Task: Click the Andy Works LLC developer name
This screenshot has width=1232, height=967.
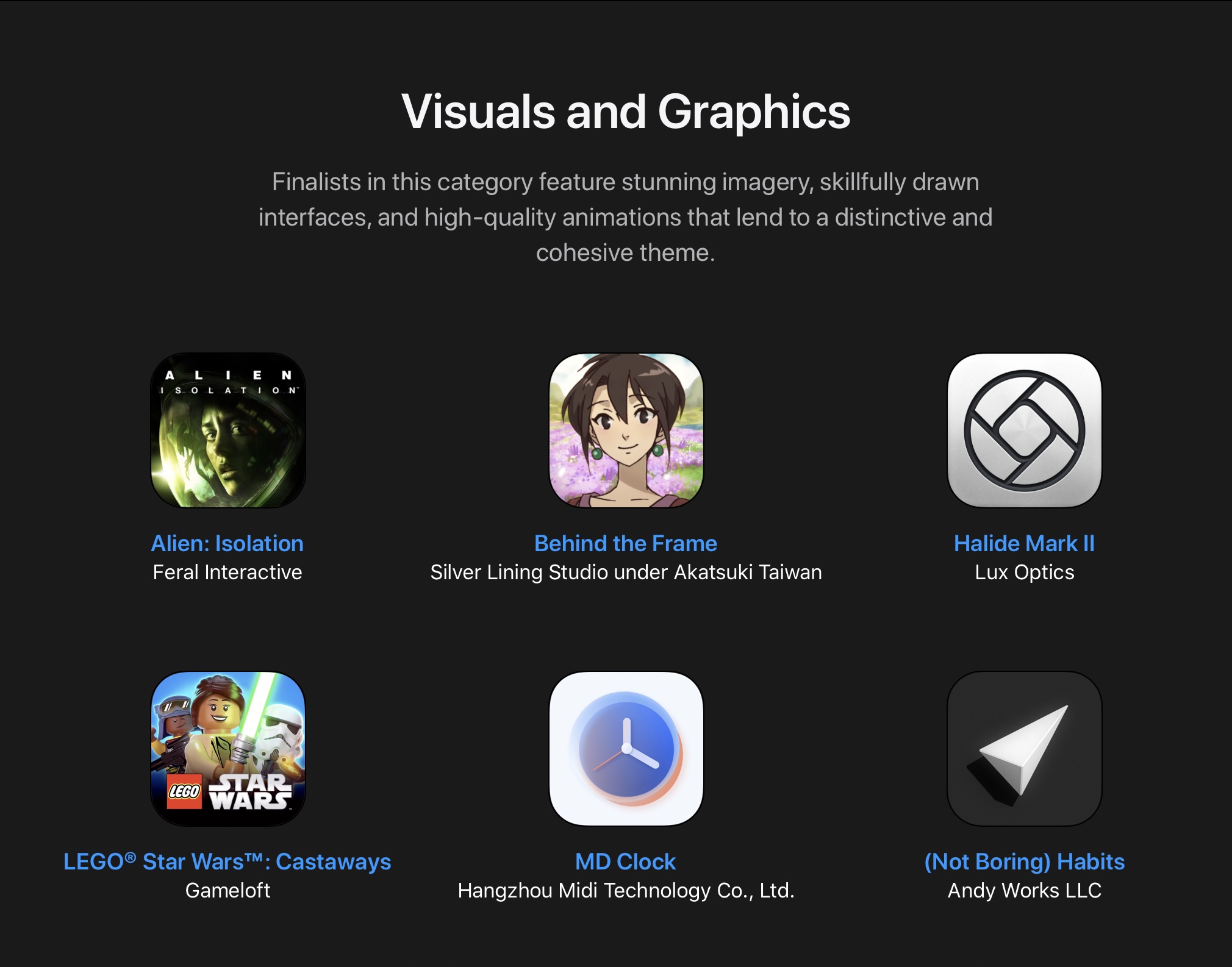Action: (1025, 890)
